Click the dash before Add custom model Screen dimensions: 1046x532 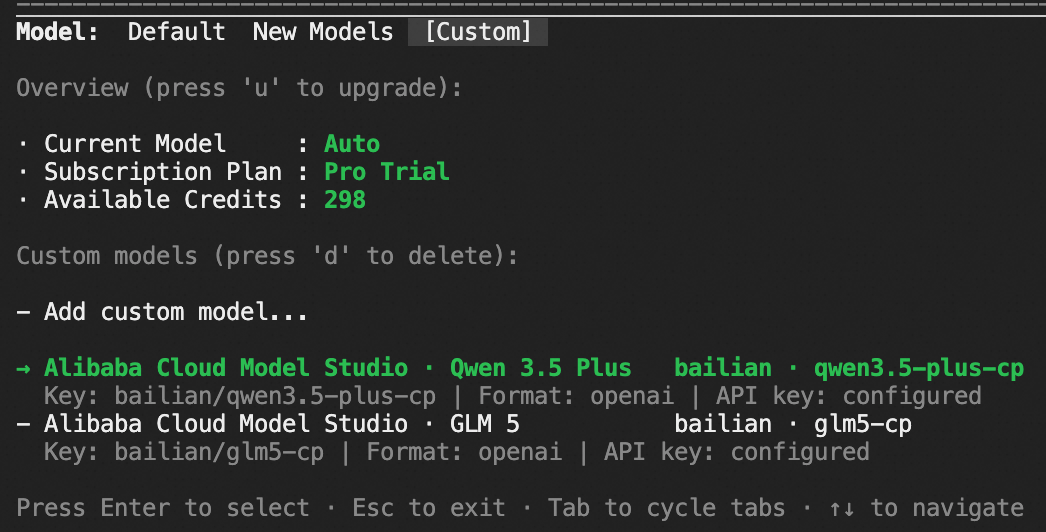(24, 312)
